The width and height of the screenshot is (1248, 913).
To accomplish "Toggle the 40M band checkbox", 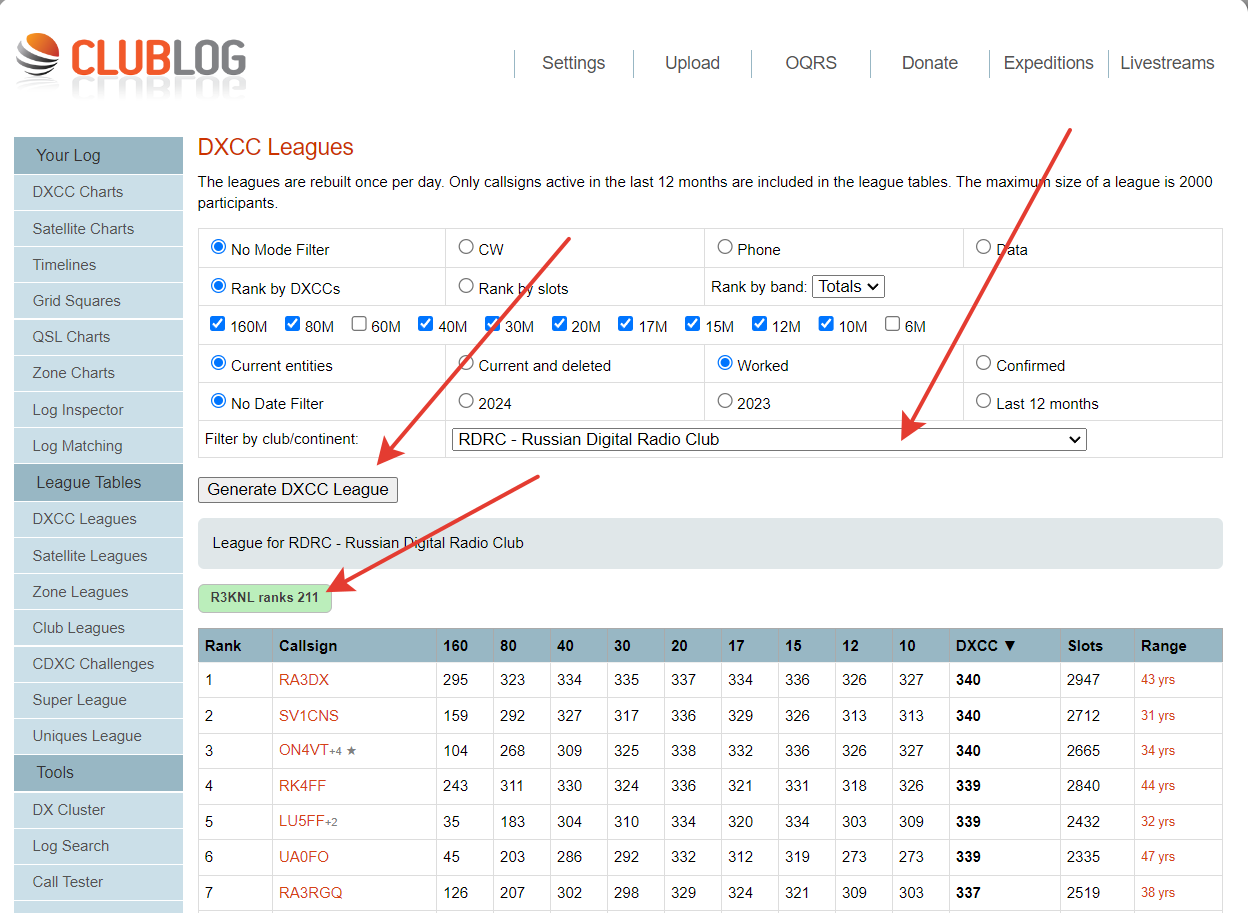I will pyautogui.click(x=425, y=324).
